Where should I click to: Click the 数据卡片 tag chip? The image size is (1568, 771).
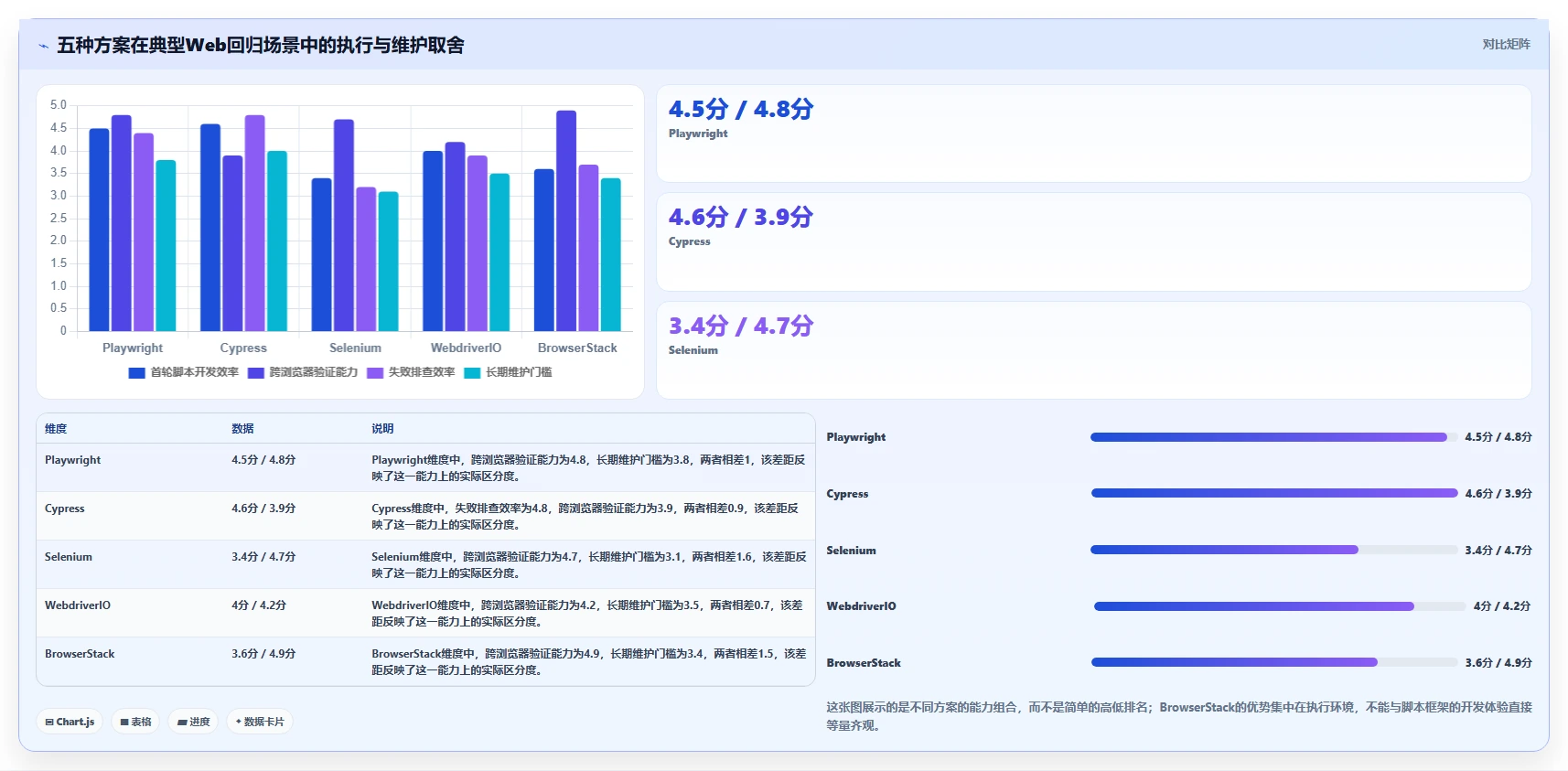click(x=260, y=722)
